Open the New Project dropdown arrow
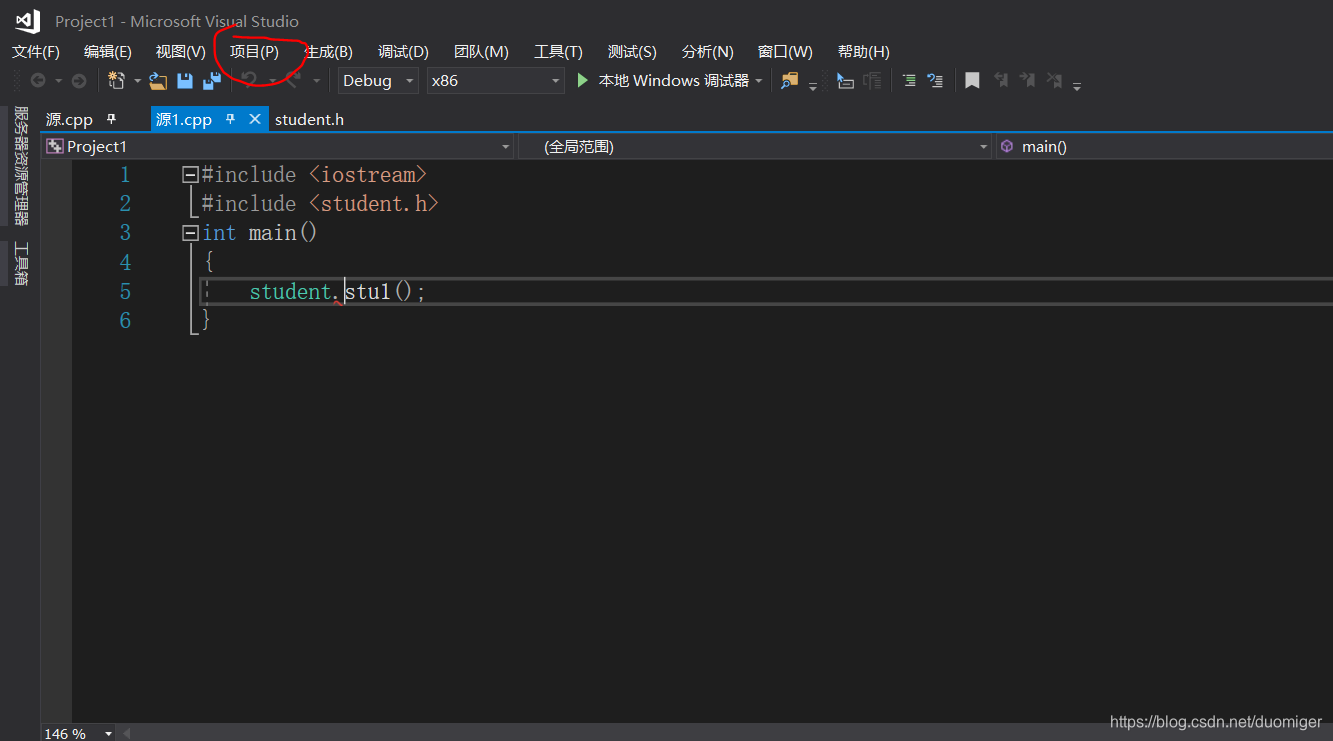The image size is (1333, 741). tap(138, 81)
